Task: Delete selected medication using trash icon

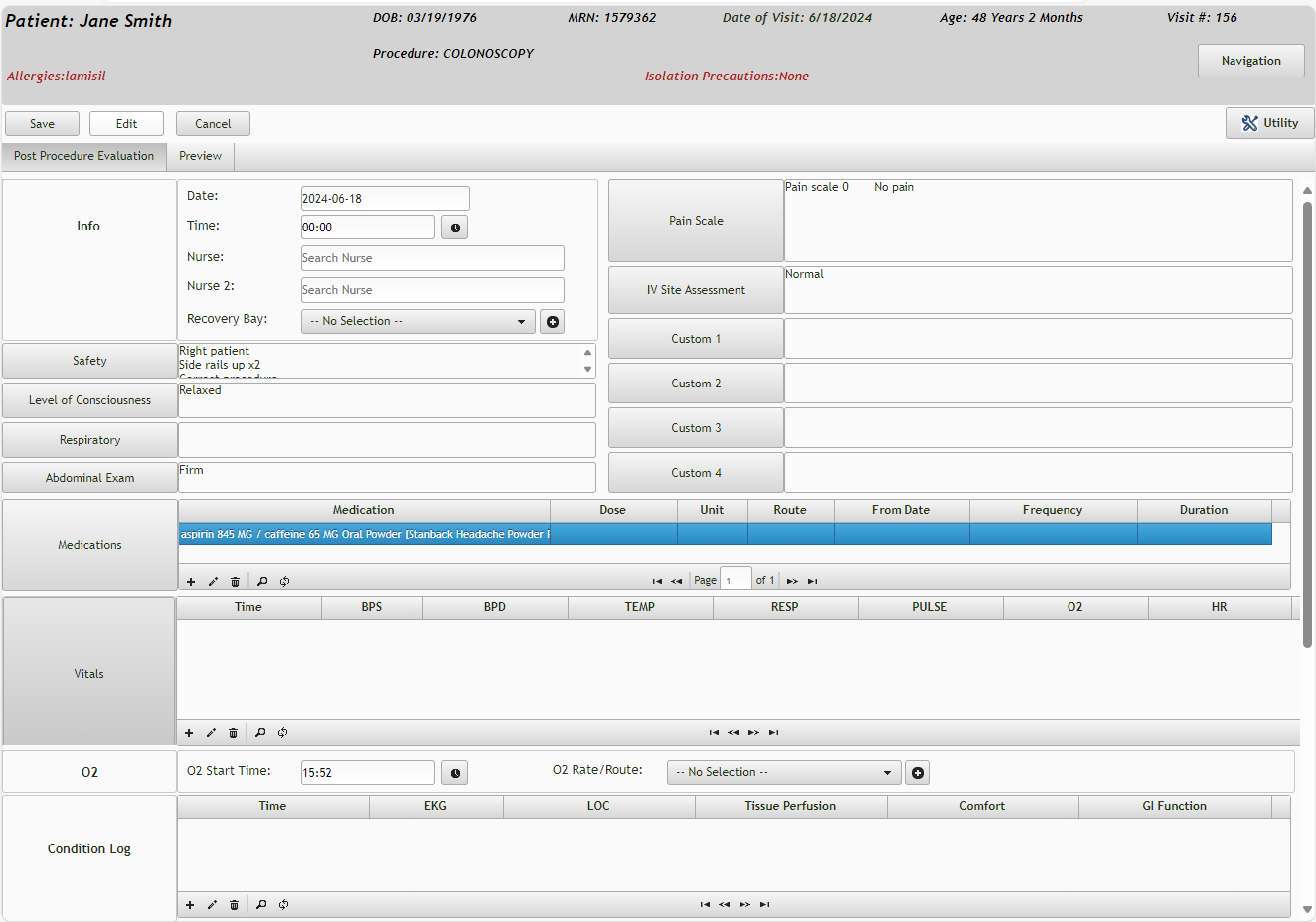Action: pos(235,582)
